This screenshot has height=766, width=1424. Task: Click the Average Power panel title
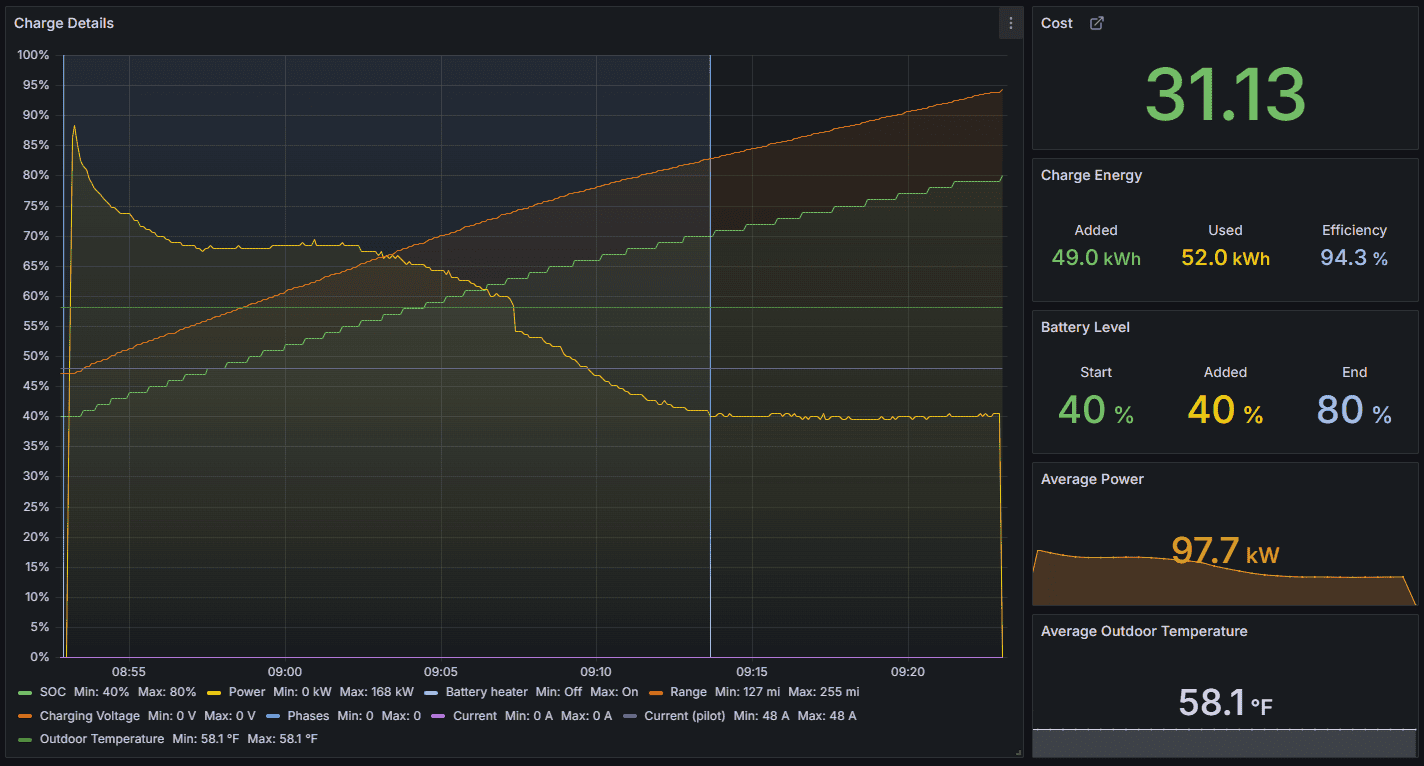pos(1093,479)
